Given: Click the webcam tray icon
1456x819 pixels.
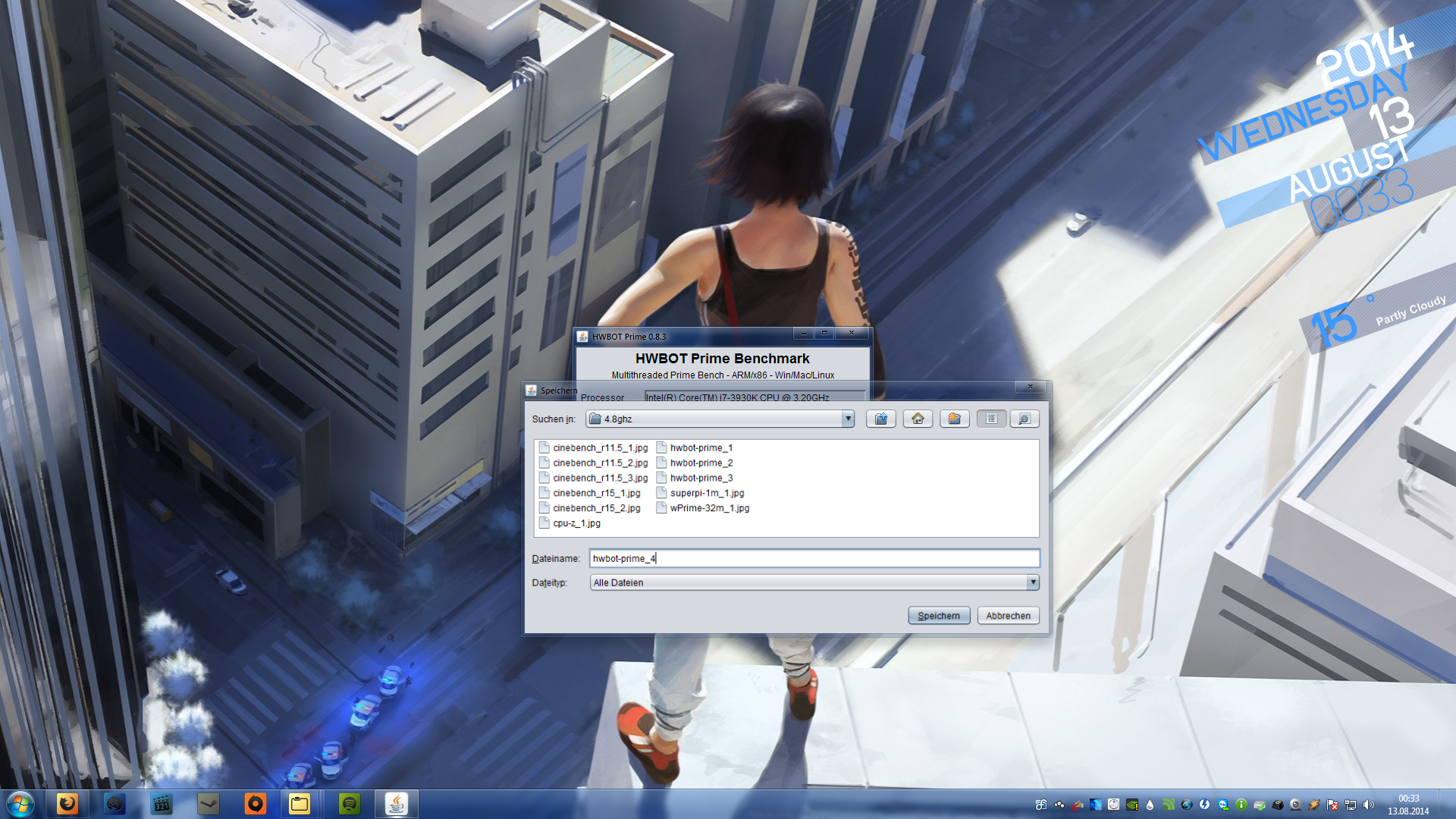Looking at the screenshot, I should [1295, 805].
